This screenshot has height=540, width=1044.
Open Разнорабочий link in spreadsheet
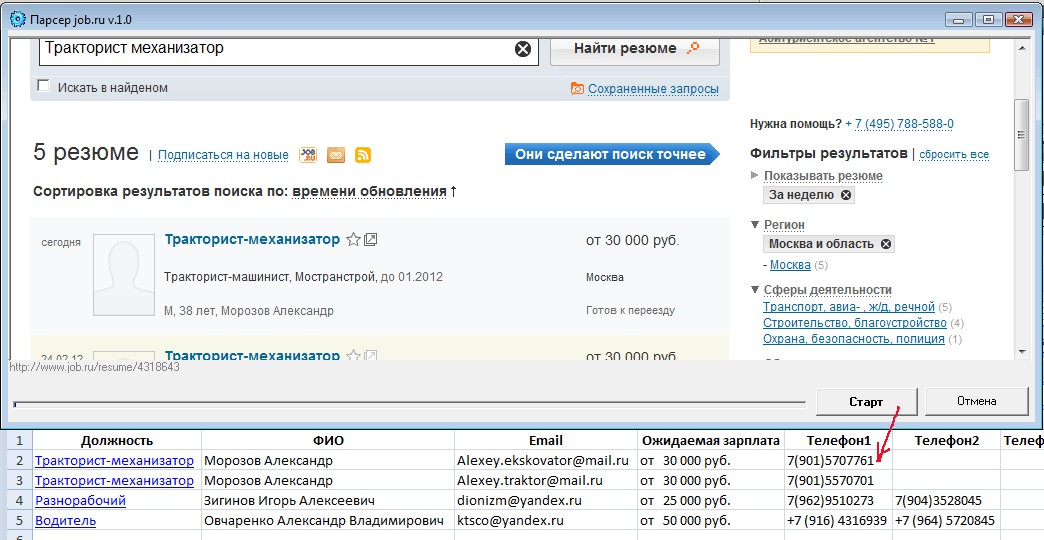(80, 501)
